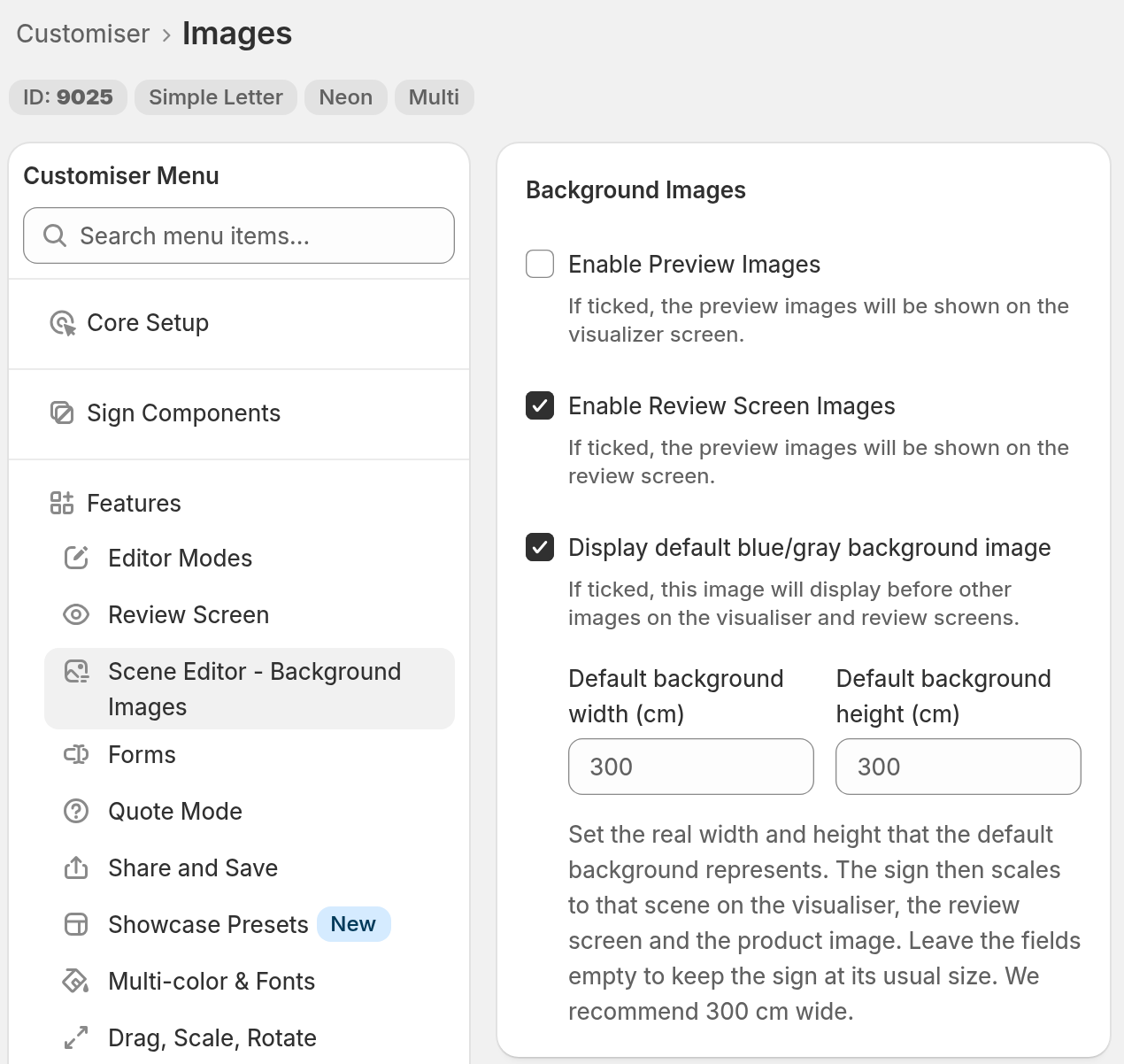Click the Enable Preview Images label
The height and width of the screenshot is (1064, 1124).
(695, 264)
